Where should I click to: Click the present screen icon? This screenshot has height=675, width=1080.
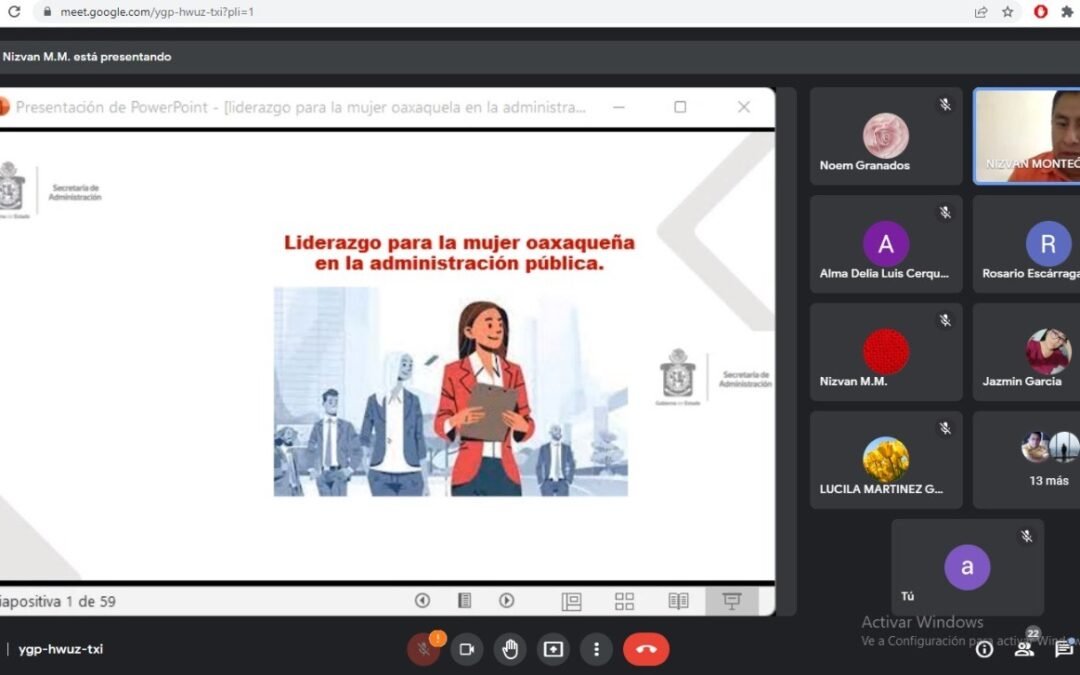553,649
